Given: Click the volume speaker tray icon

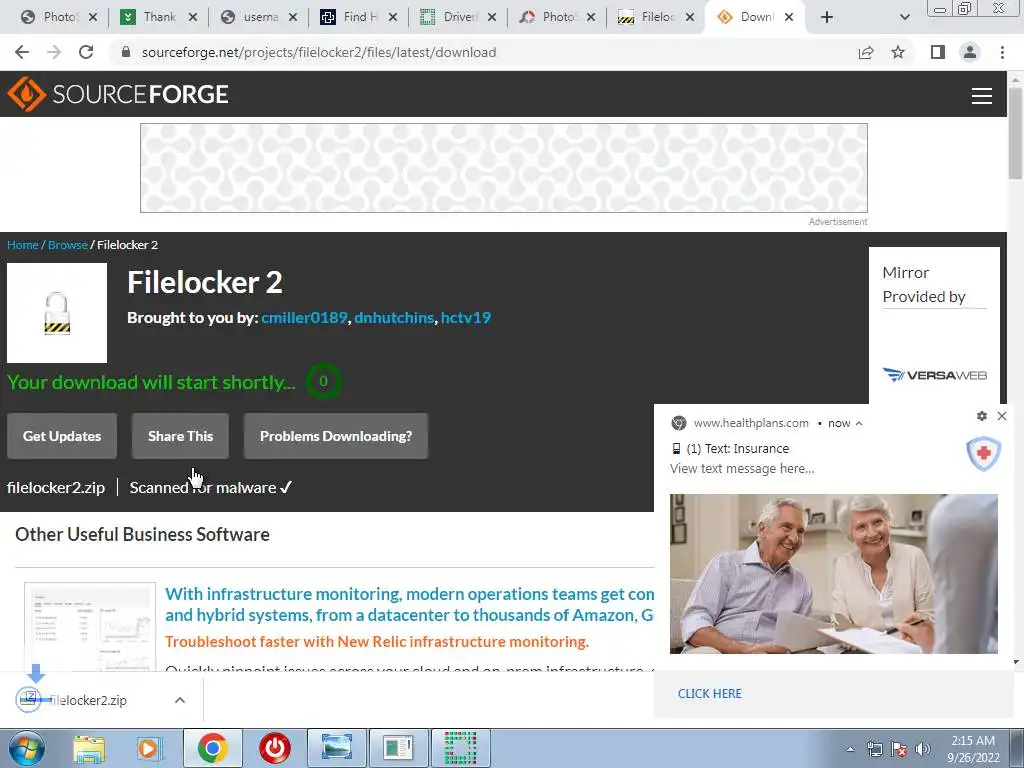Looking at the screenshot, I should coord(923,749).
